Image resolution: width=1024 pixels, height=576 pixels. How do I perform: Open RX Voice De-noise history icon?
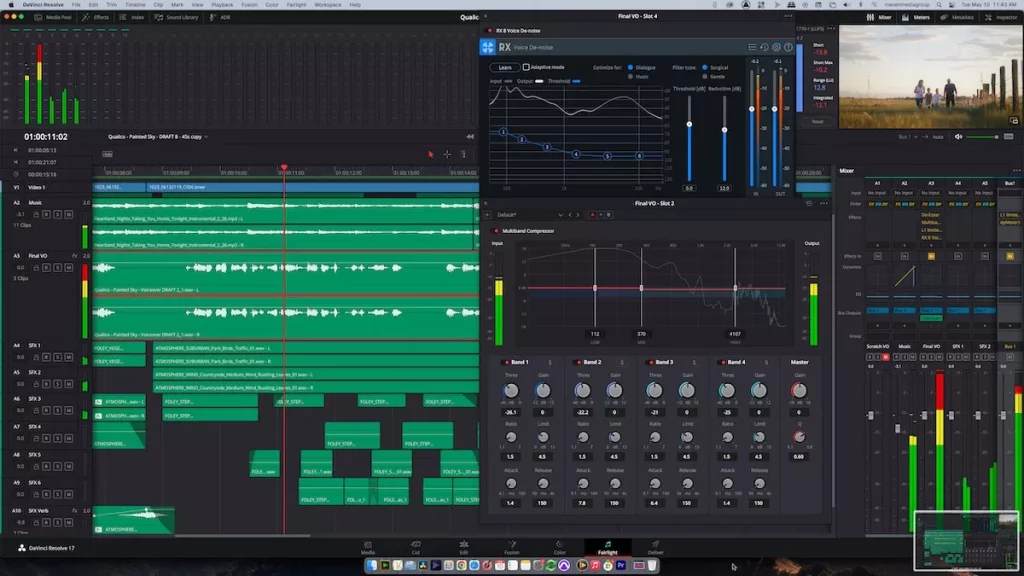point(764,47)
